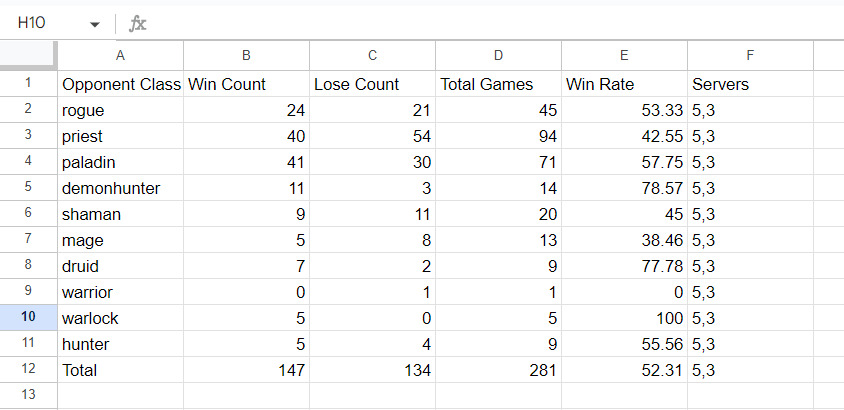Select column A header
The image size is (844, 410).
click(x=121, y=56)
